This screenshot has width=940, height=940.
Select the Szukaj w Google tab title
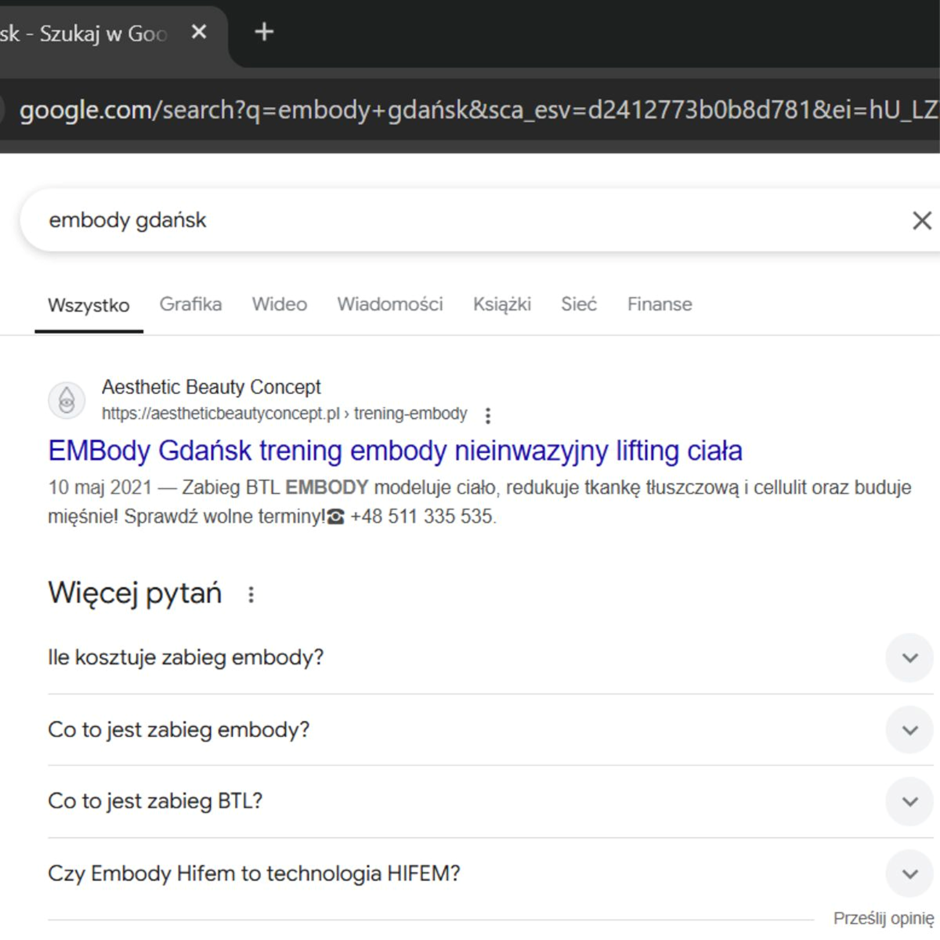84,34
